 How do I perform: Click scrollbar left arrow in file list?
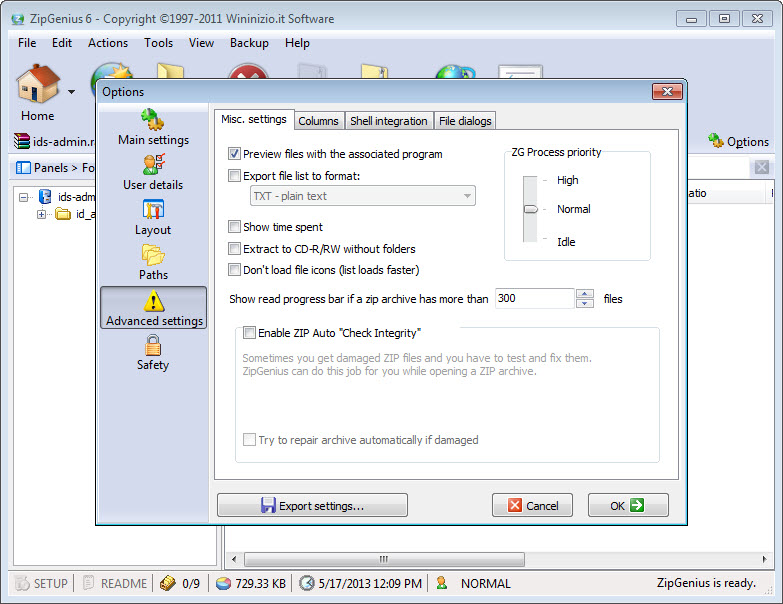[234, 559]
